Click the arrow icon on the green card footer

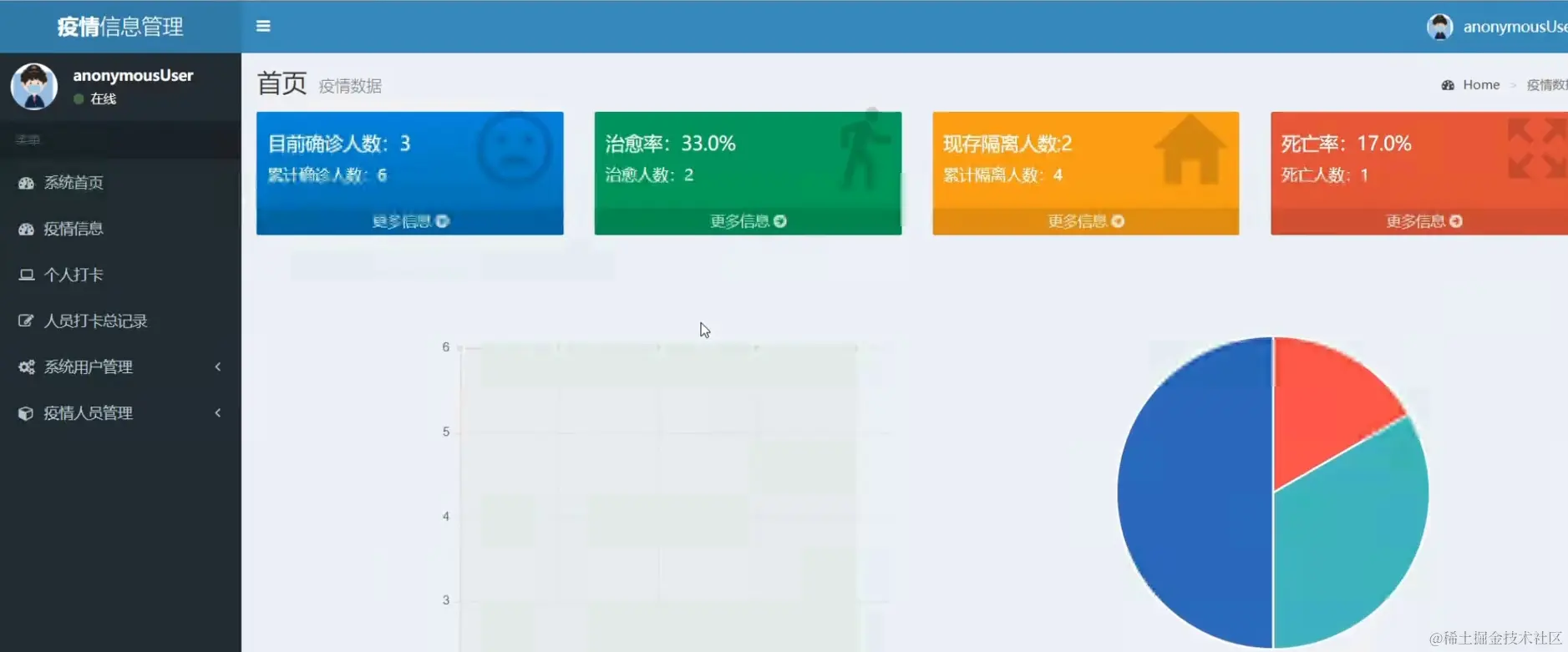(x=780, y=221)
